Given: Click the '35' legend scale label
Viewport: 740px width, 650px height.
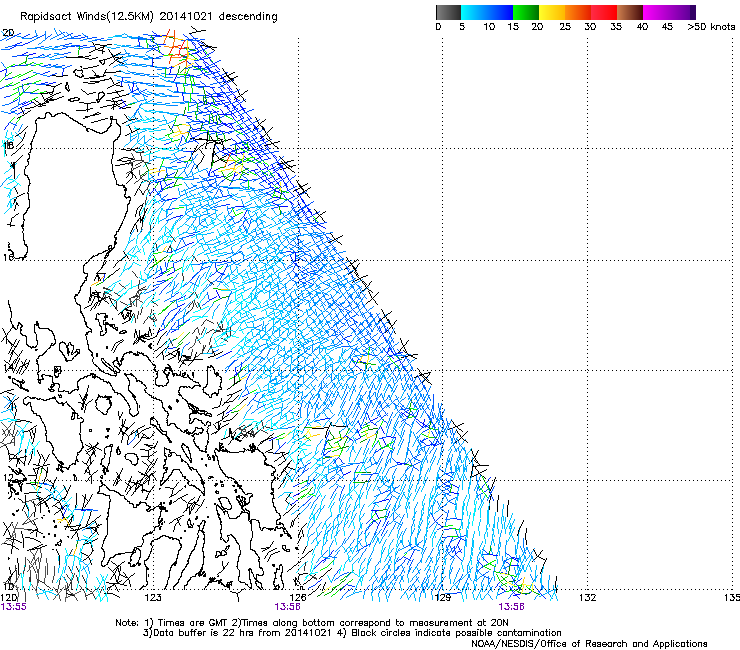Looking at the screenshot, I should (616, 27).
